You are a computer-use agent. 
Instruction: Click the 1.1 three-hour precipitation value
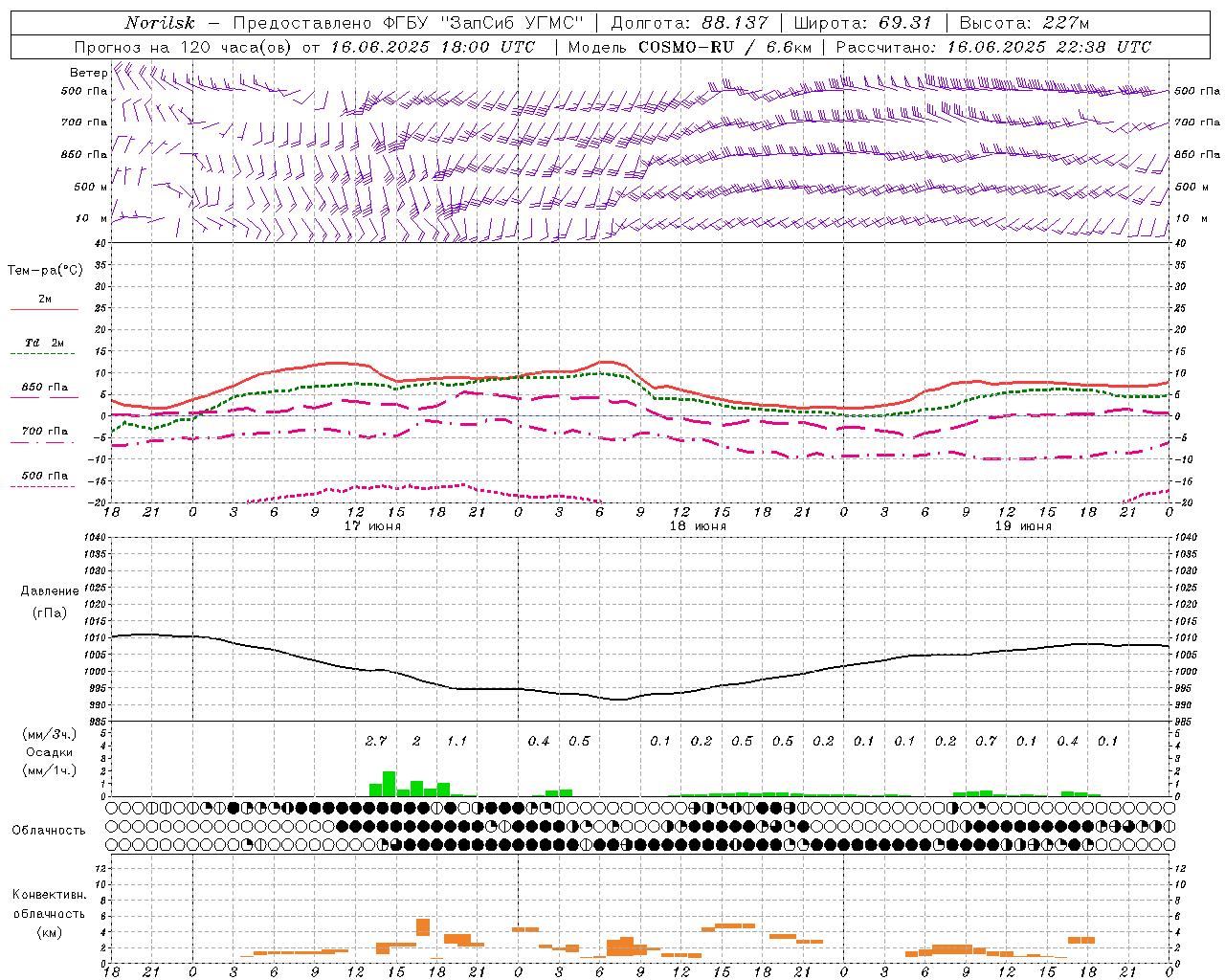pos(457,741)
